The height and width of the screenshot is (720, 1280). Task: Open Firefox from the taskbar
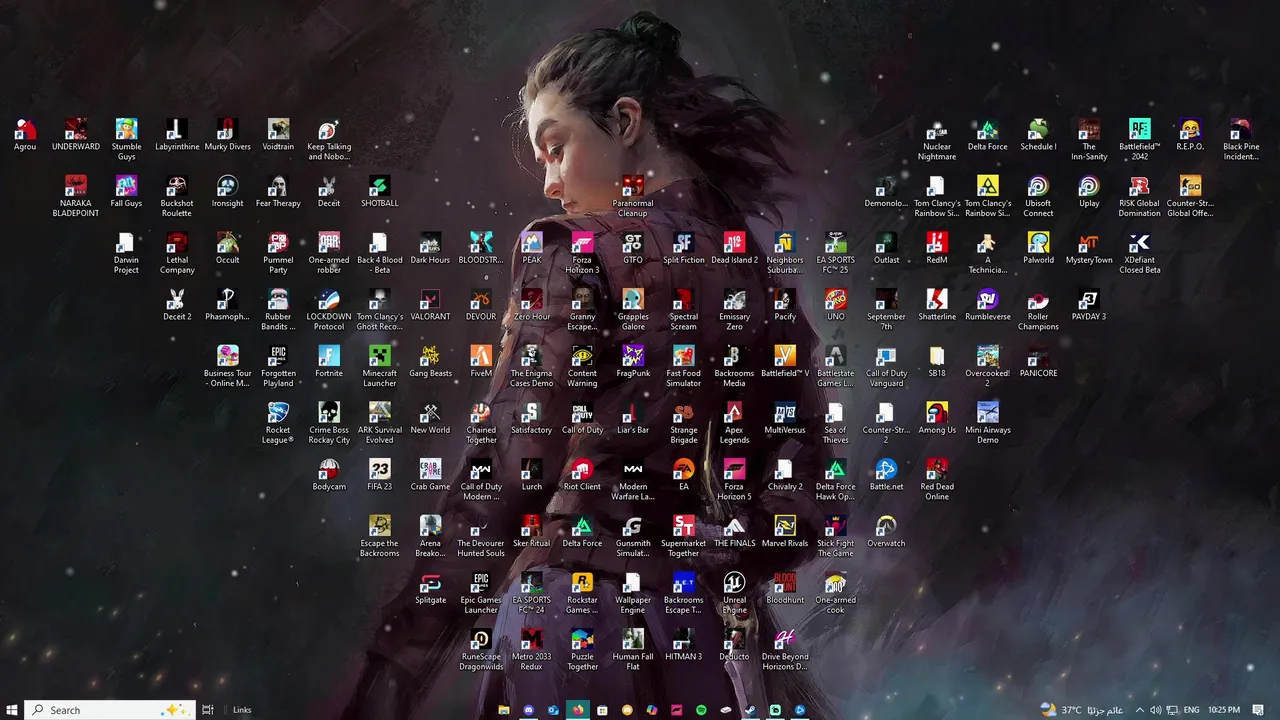click(x=578, y=710)
